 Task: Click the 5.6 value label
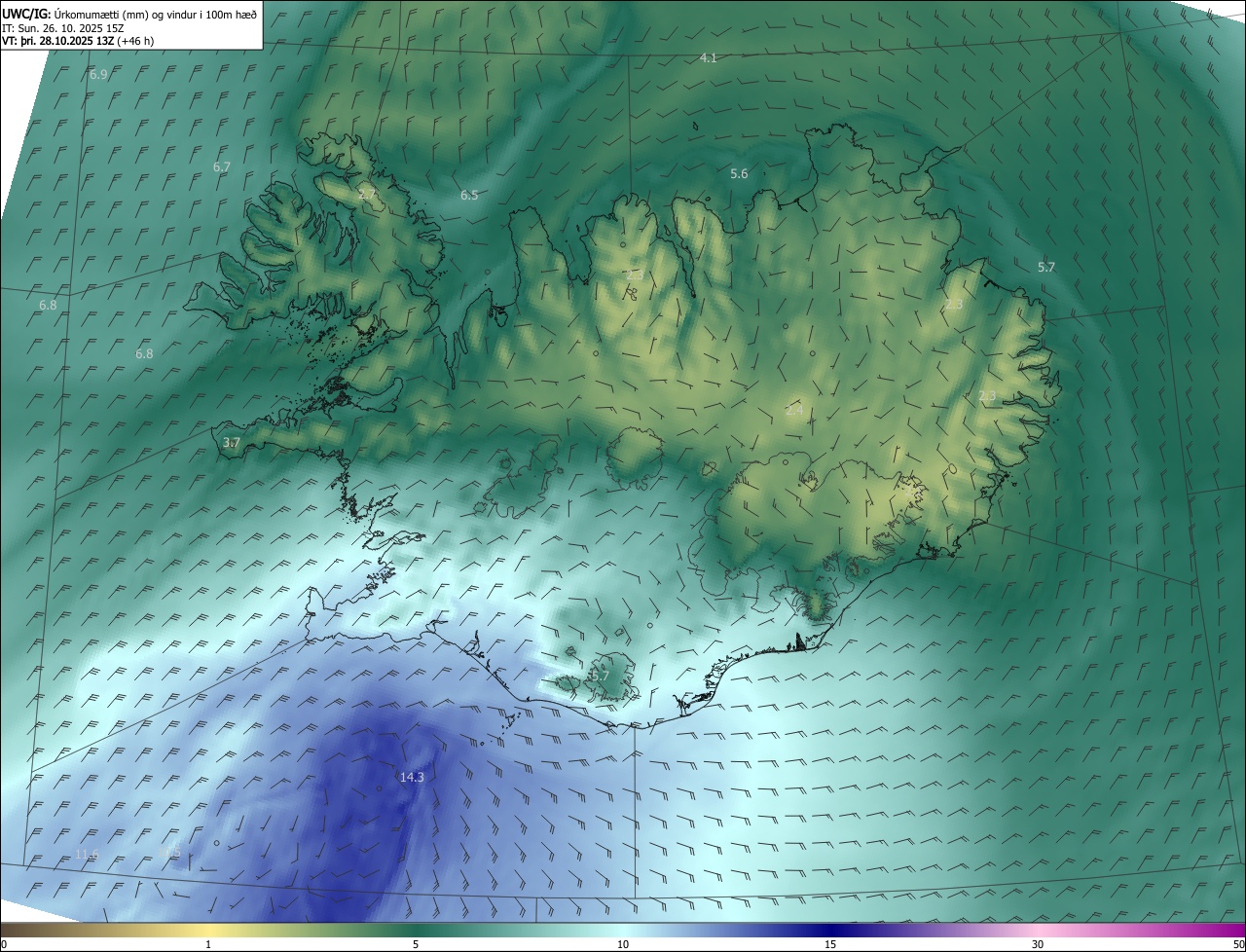coord(739,174)
